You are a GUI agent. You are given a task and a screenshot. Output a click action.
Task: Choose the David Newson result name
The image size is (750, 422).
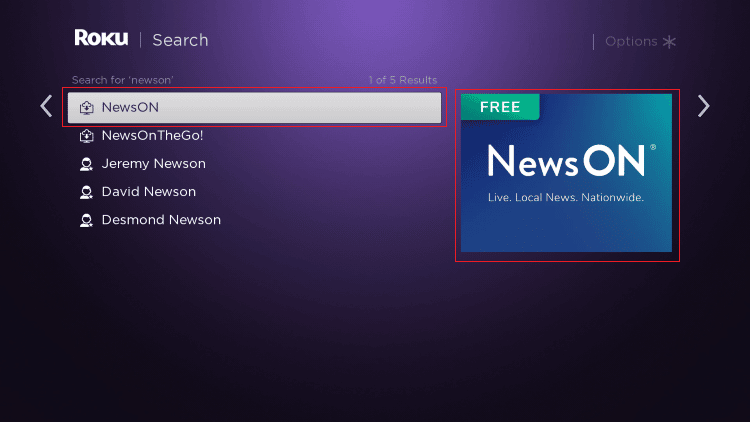pos(149,192)
